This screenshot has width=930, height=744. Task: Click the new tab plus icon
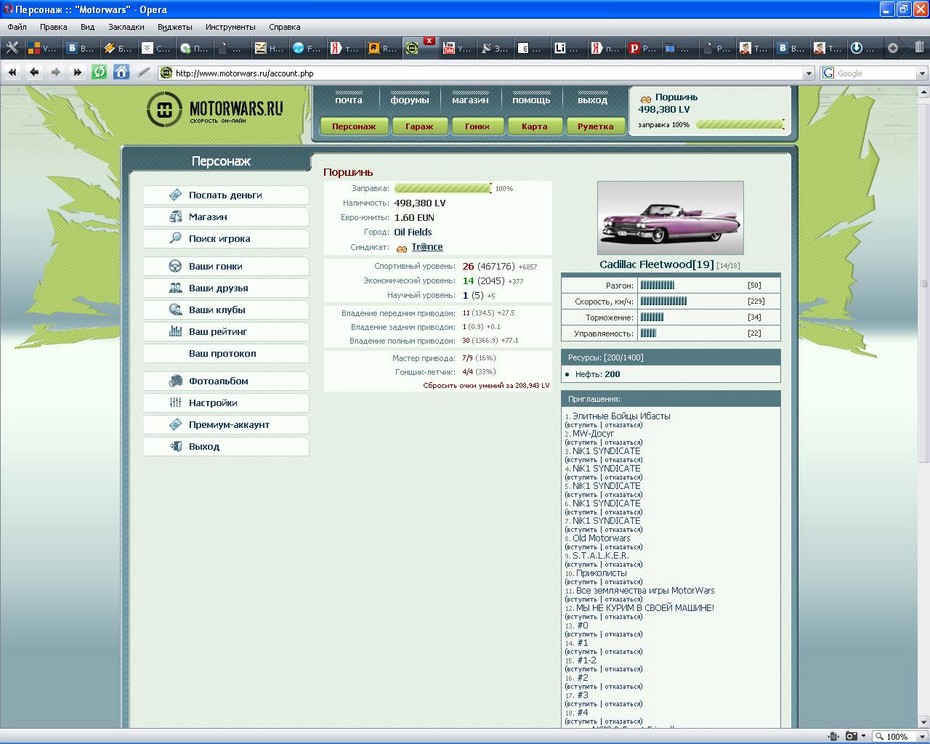(893, 48)
